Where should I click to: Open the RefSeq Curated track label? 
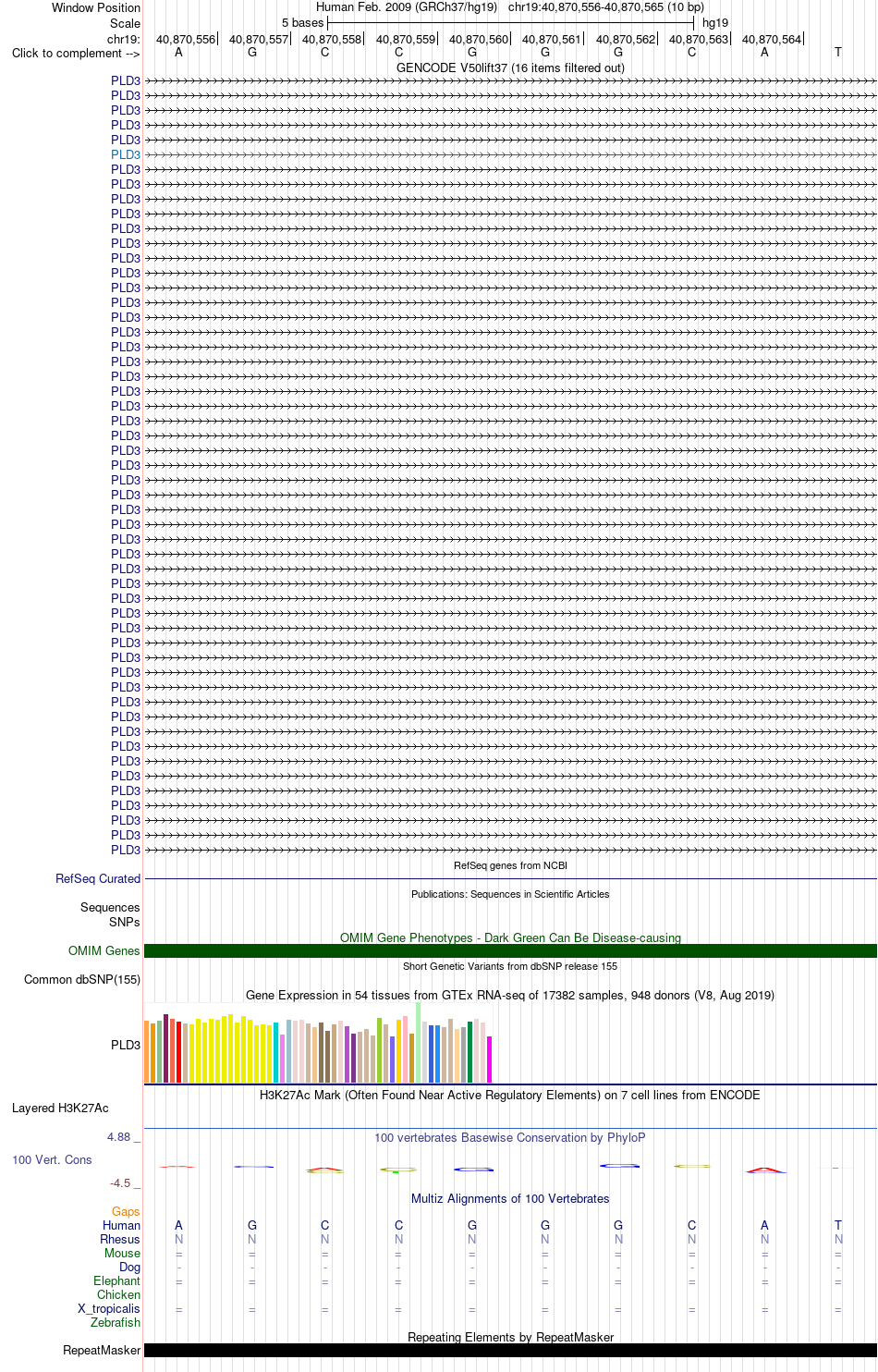coord(98,878)
